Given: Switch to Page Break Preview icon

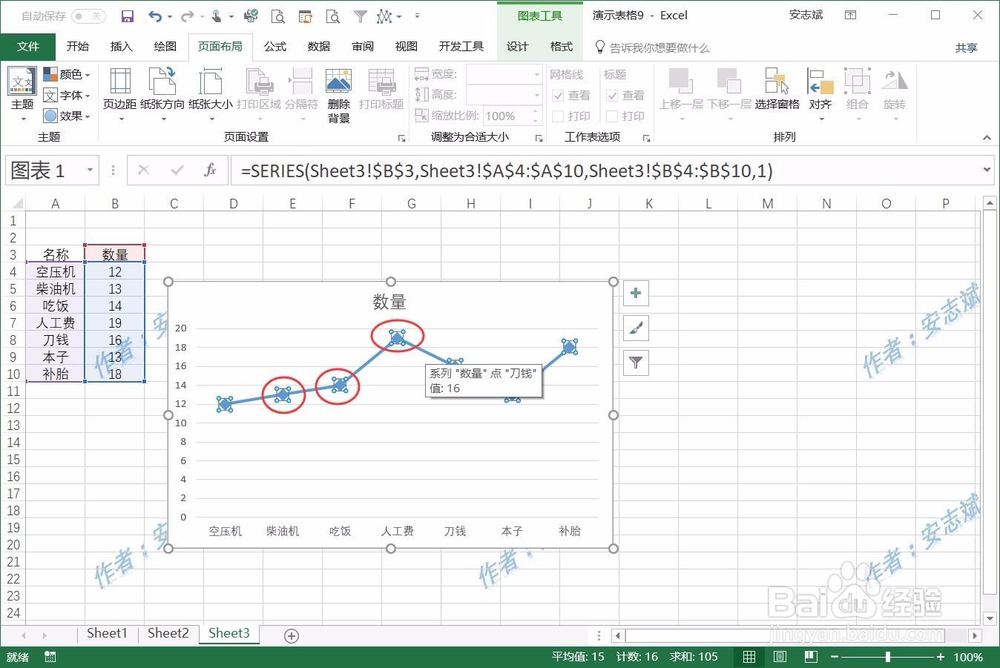Looking at the screenshot, I should point(811,657).
